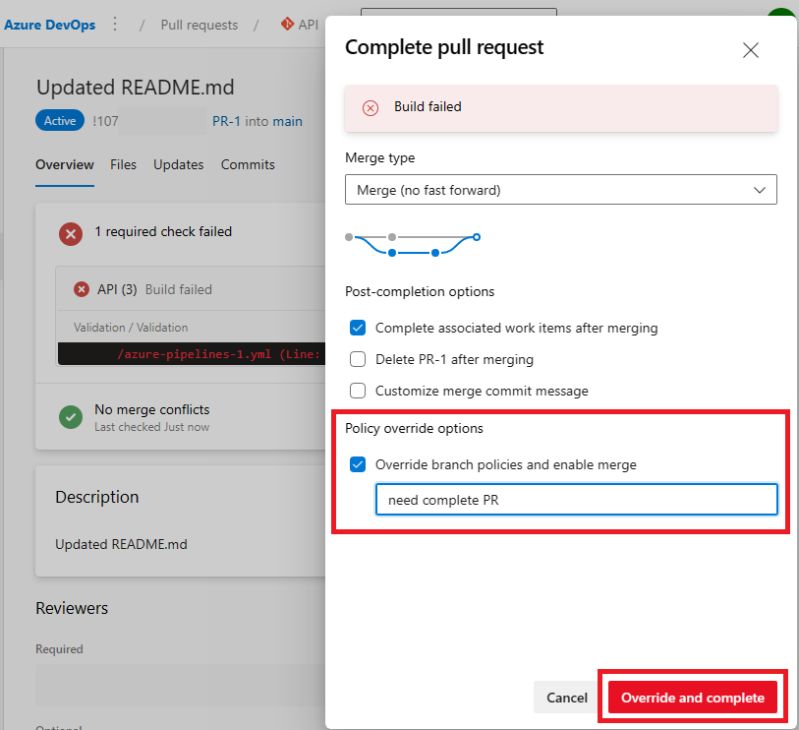Open the API repository breadcrumb
This screenshot has height=730, width=799.
point(308,24)
